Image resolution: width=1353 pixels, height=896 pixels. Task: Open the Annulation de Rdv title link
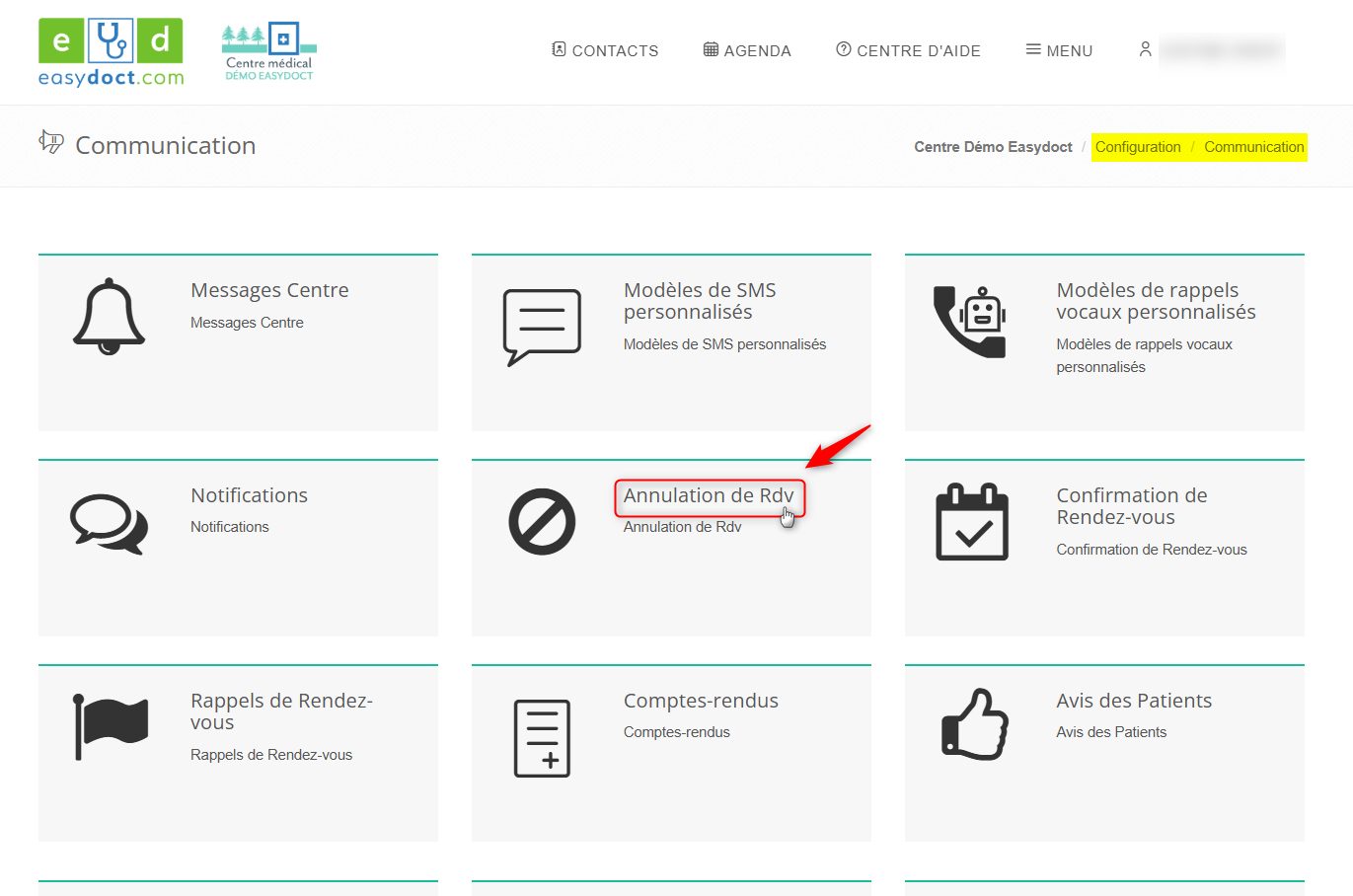pos(709,495)
